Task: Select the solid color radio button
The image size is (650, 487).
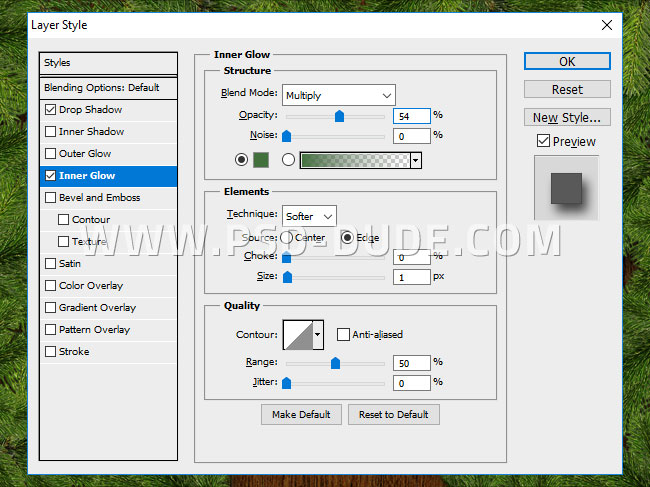Action: (x=241, y=160)
